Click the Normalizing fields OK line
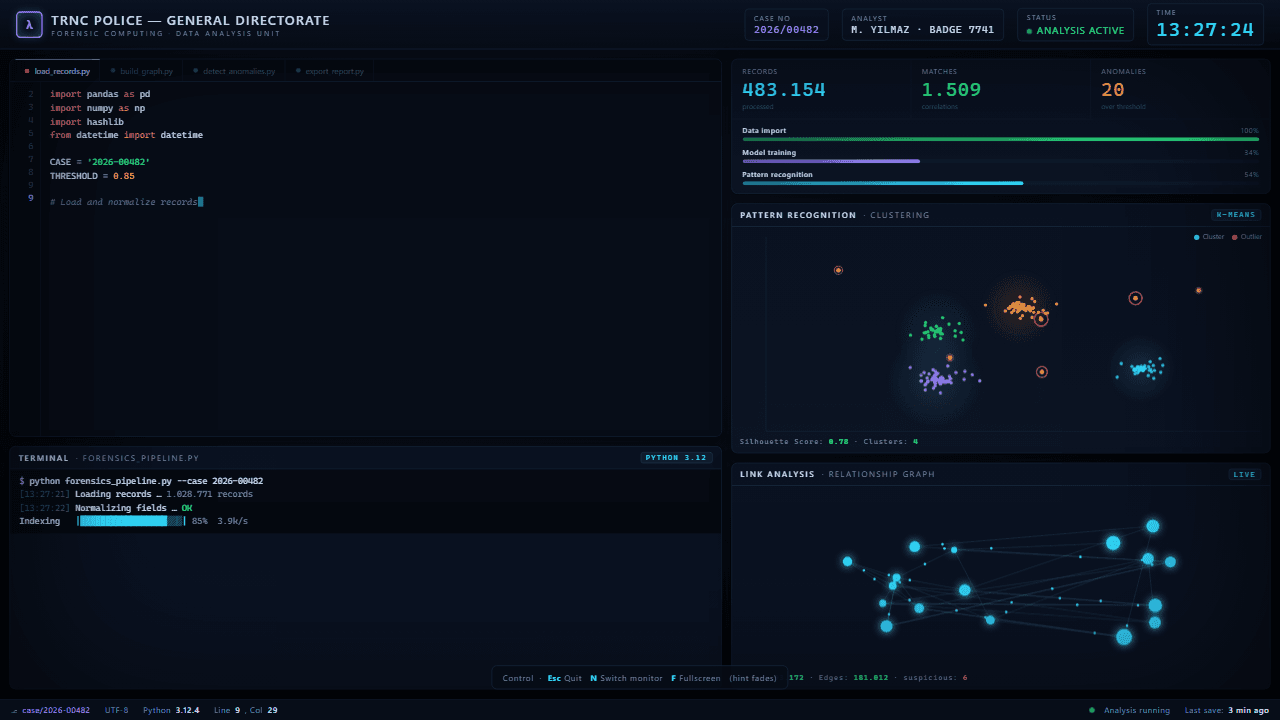The image size is (1280, 720). click(x=106, y=508)
